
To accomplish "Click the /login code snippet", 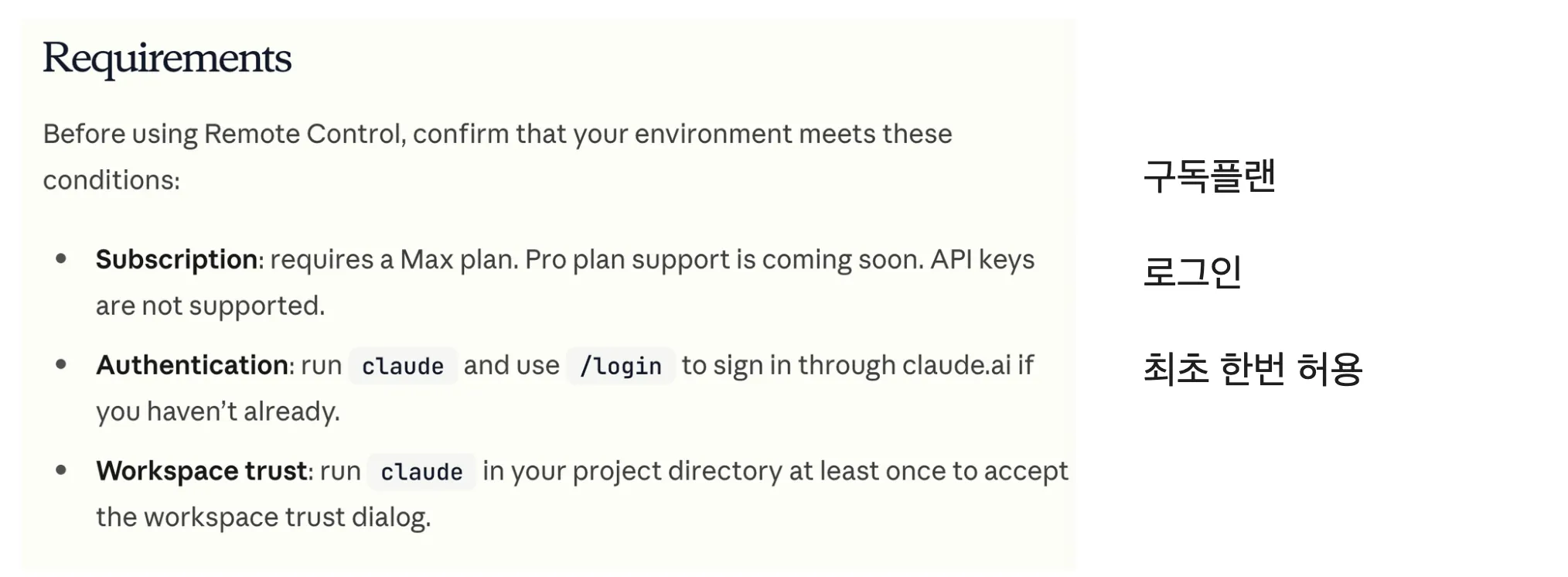I will (x=620, y=366).
